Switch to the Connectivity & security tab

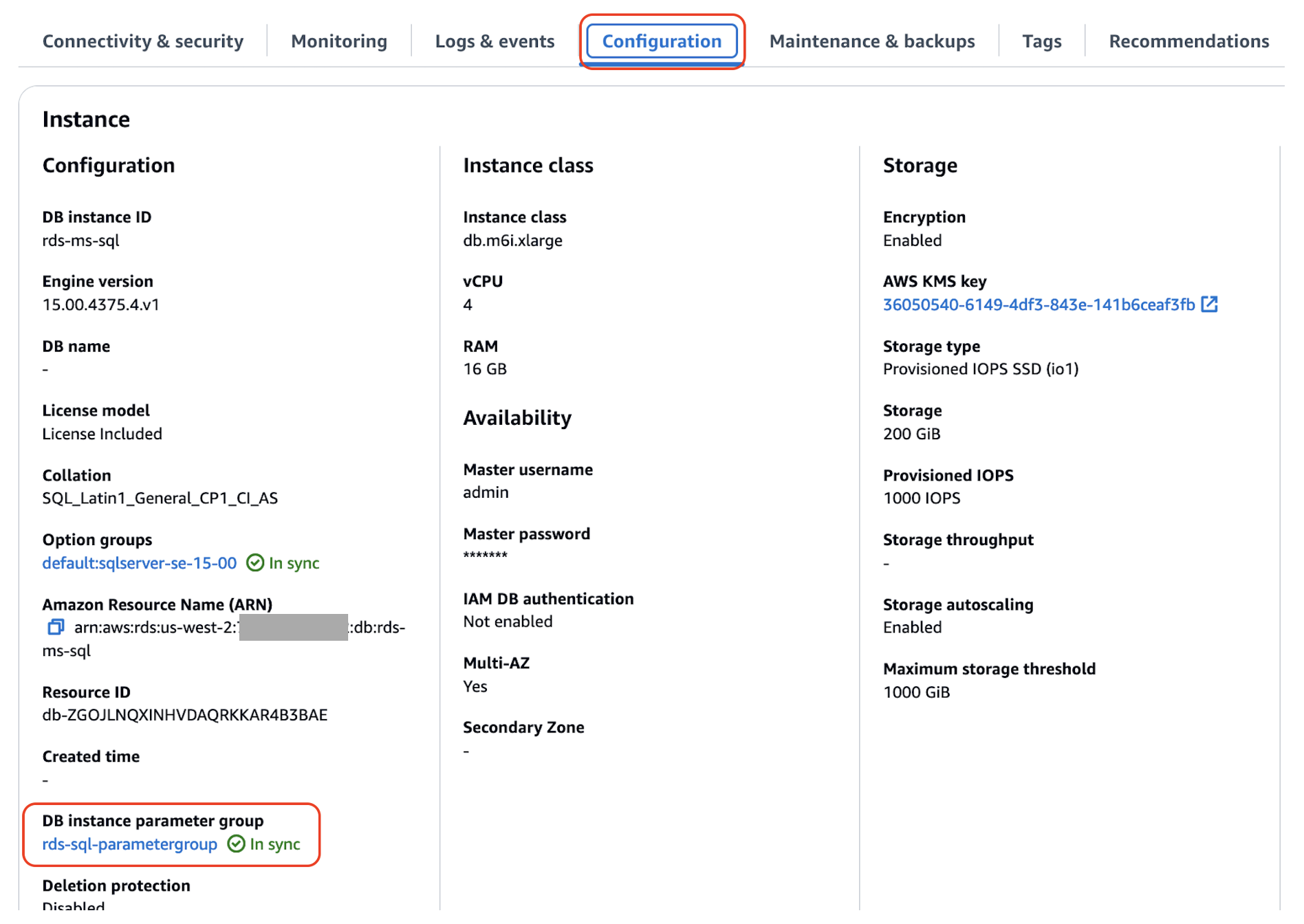[143, 41]
